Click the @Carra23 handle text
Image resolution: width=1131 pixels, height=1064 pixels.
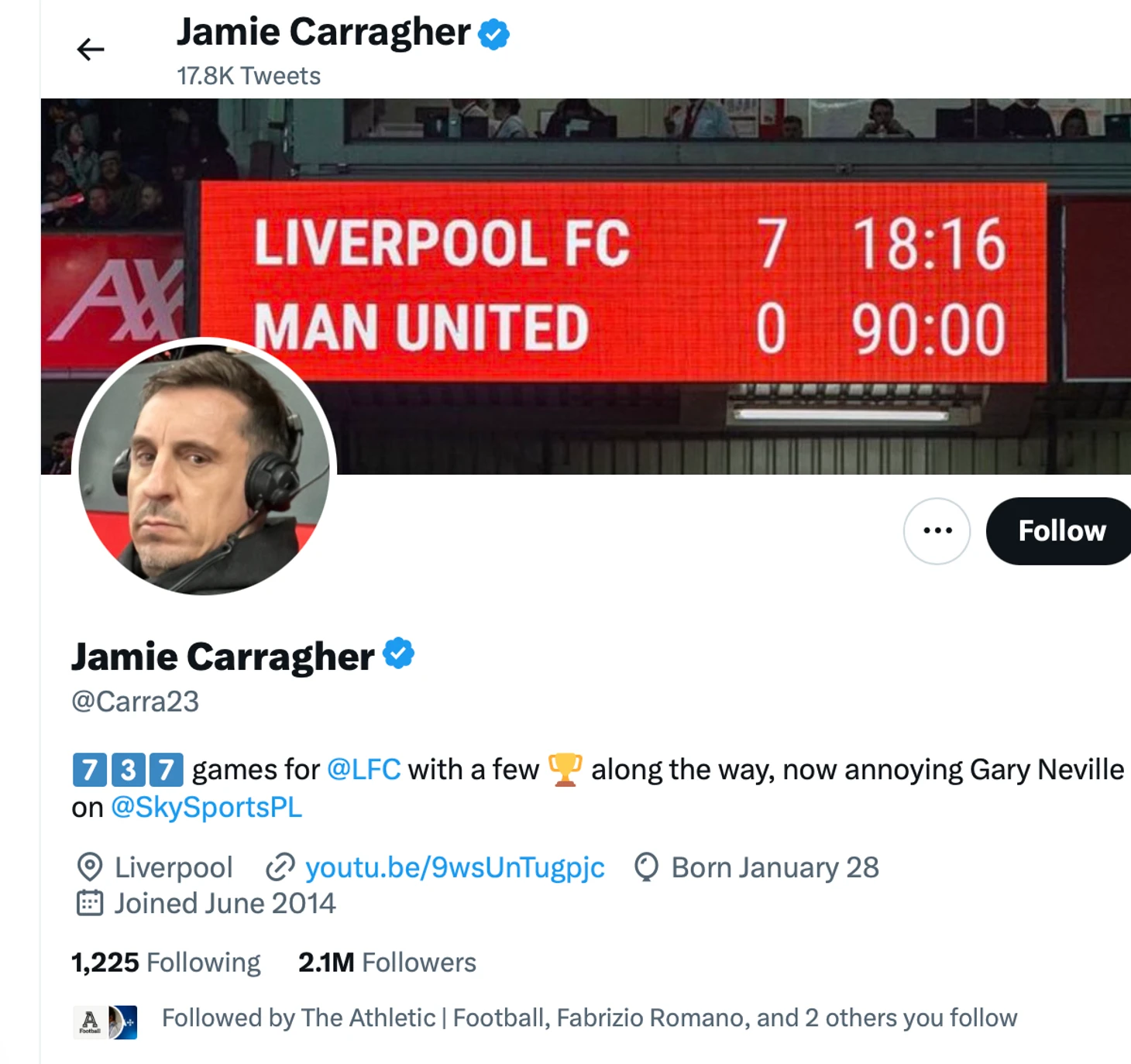[136, 702]
